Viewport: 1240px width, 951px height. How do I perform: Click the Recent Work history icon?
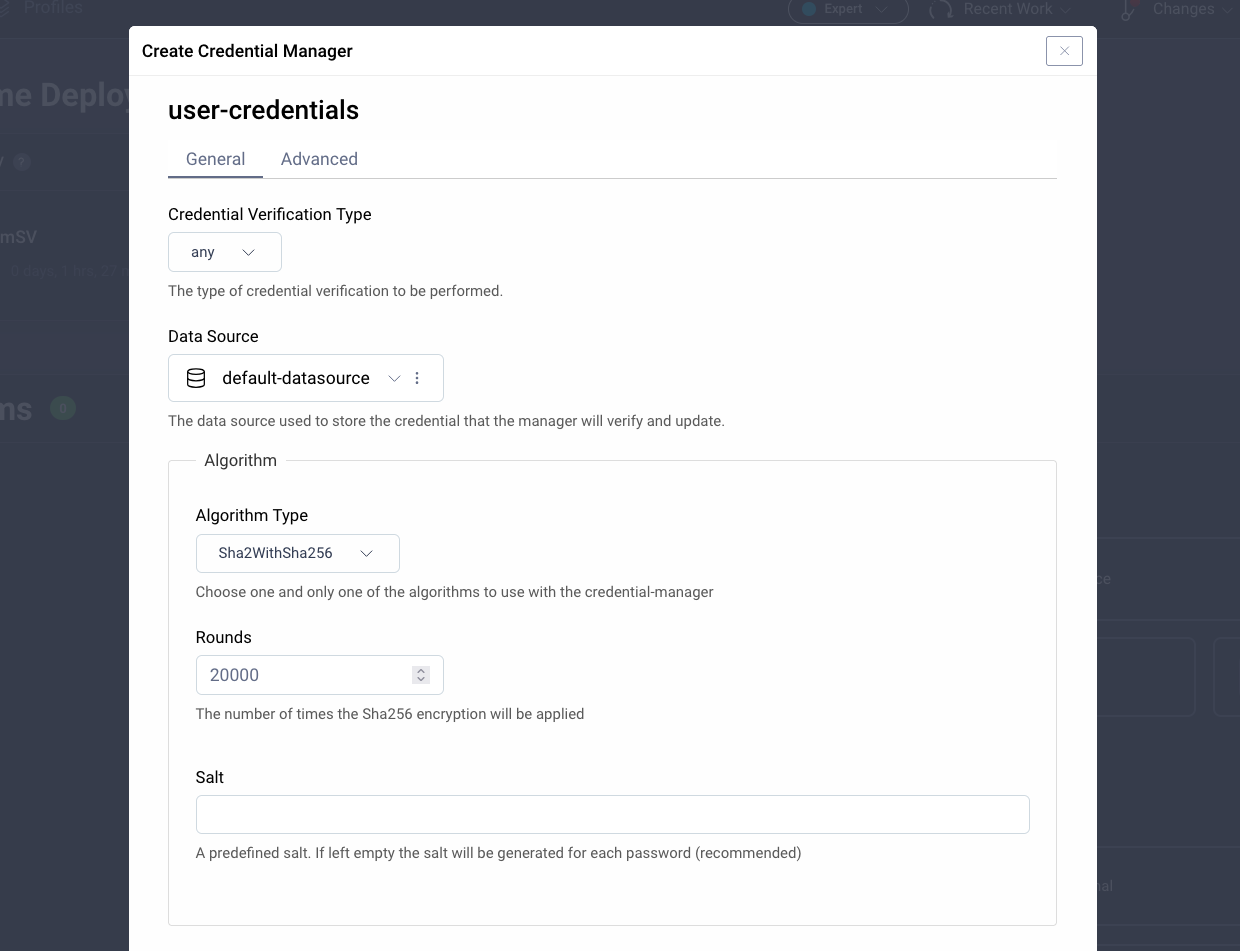click(x=939, y=10)
